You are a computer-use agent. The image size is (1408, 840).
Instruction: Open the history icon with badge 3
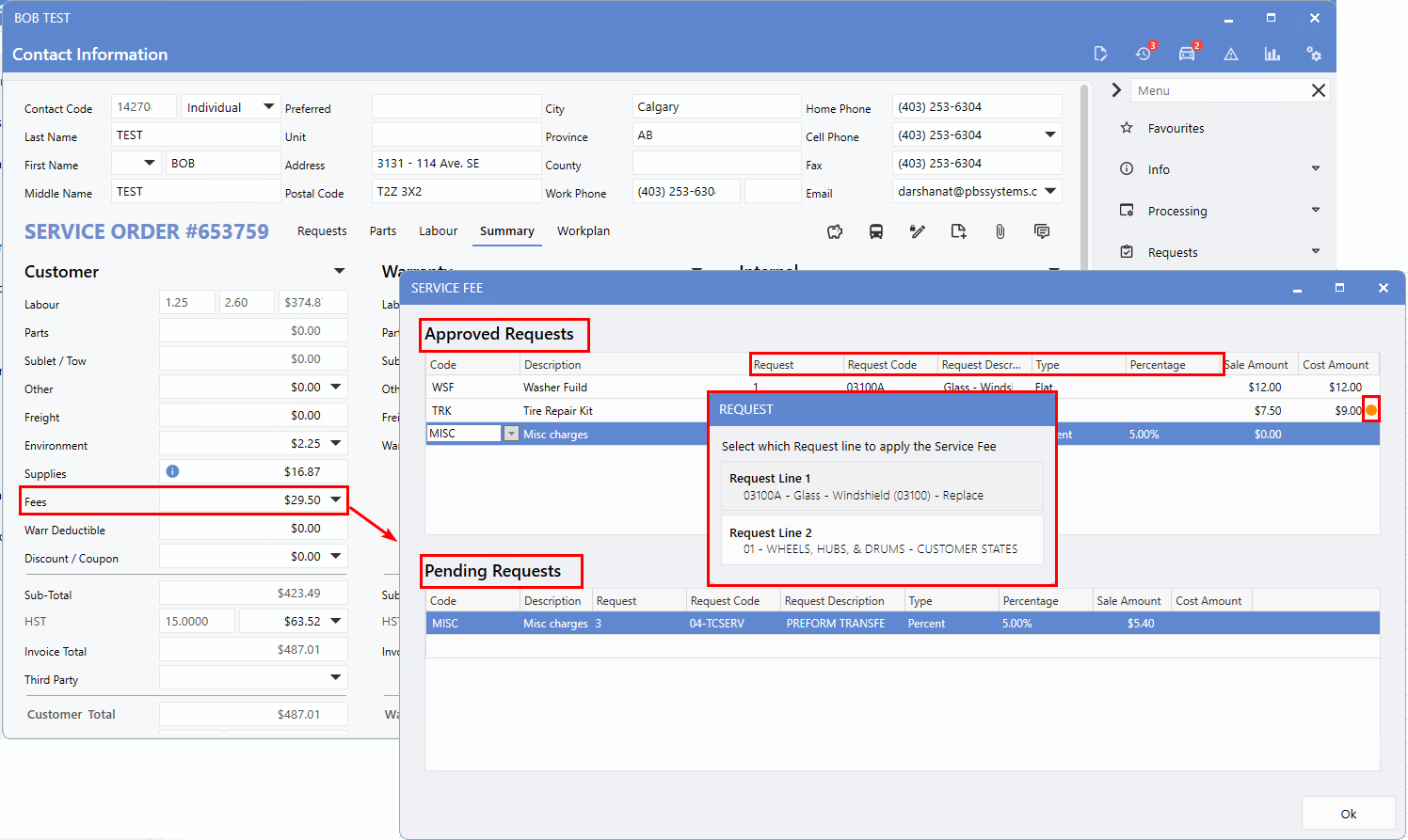(x=1144, y=54)
